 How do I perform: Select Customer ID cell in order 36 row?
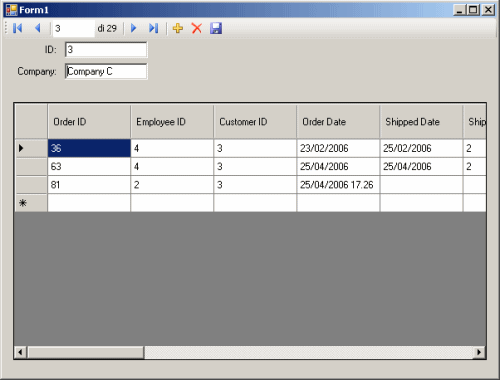click(255, 148)
